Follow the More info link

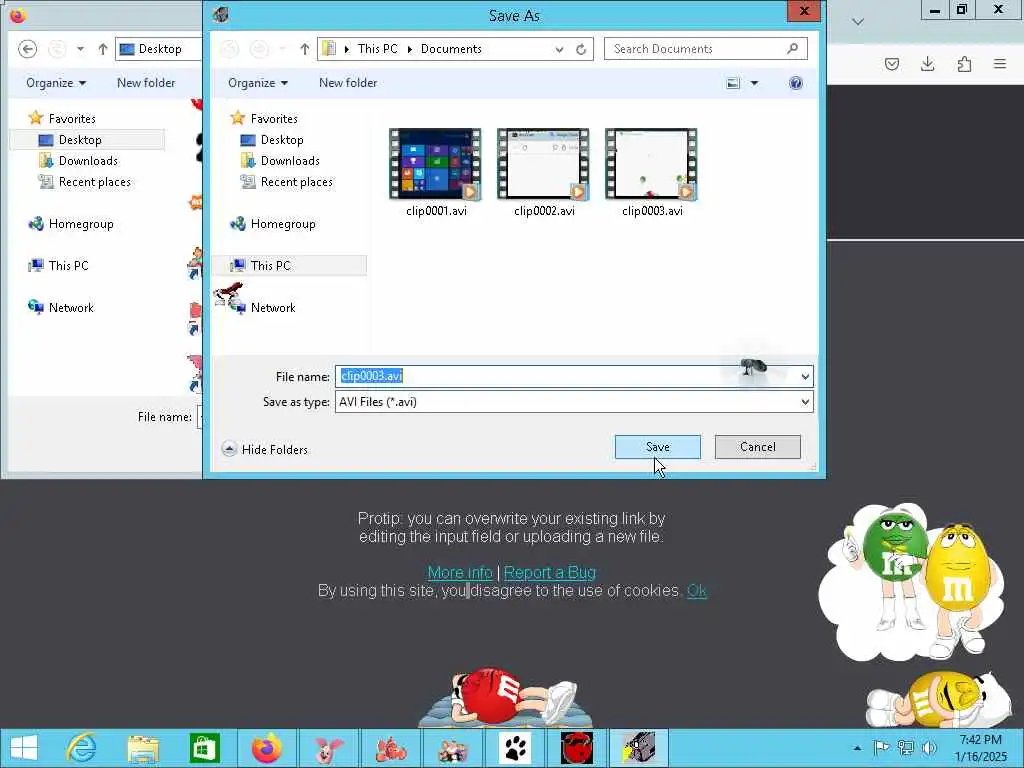tap(460, 573)
